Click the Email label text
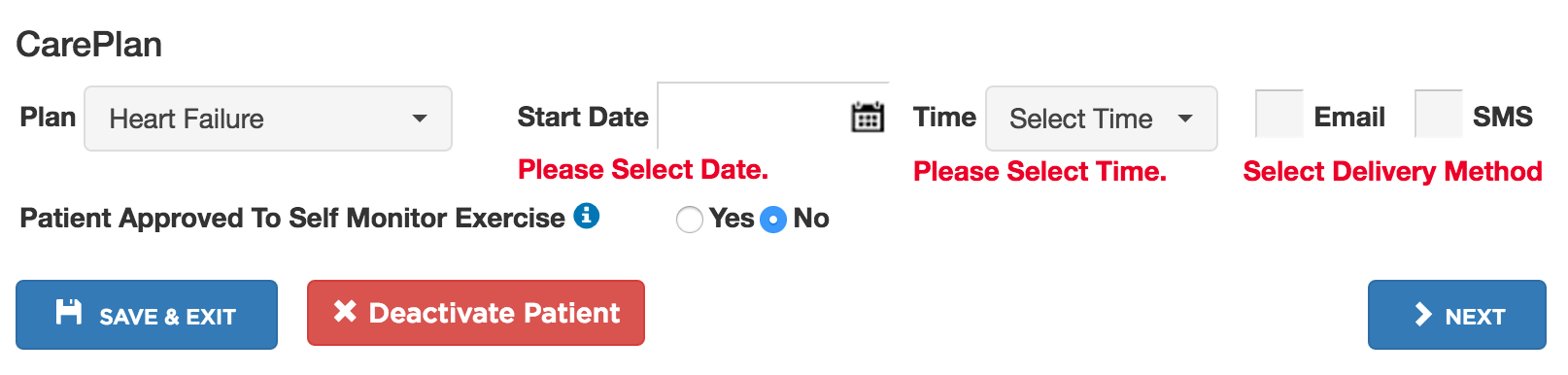 [1349, 117]
